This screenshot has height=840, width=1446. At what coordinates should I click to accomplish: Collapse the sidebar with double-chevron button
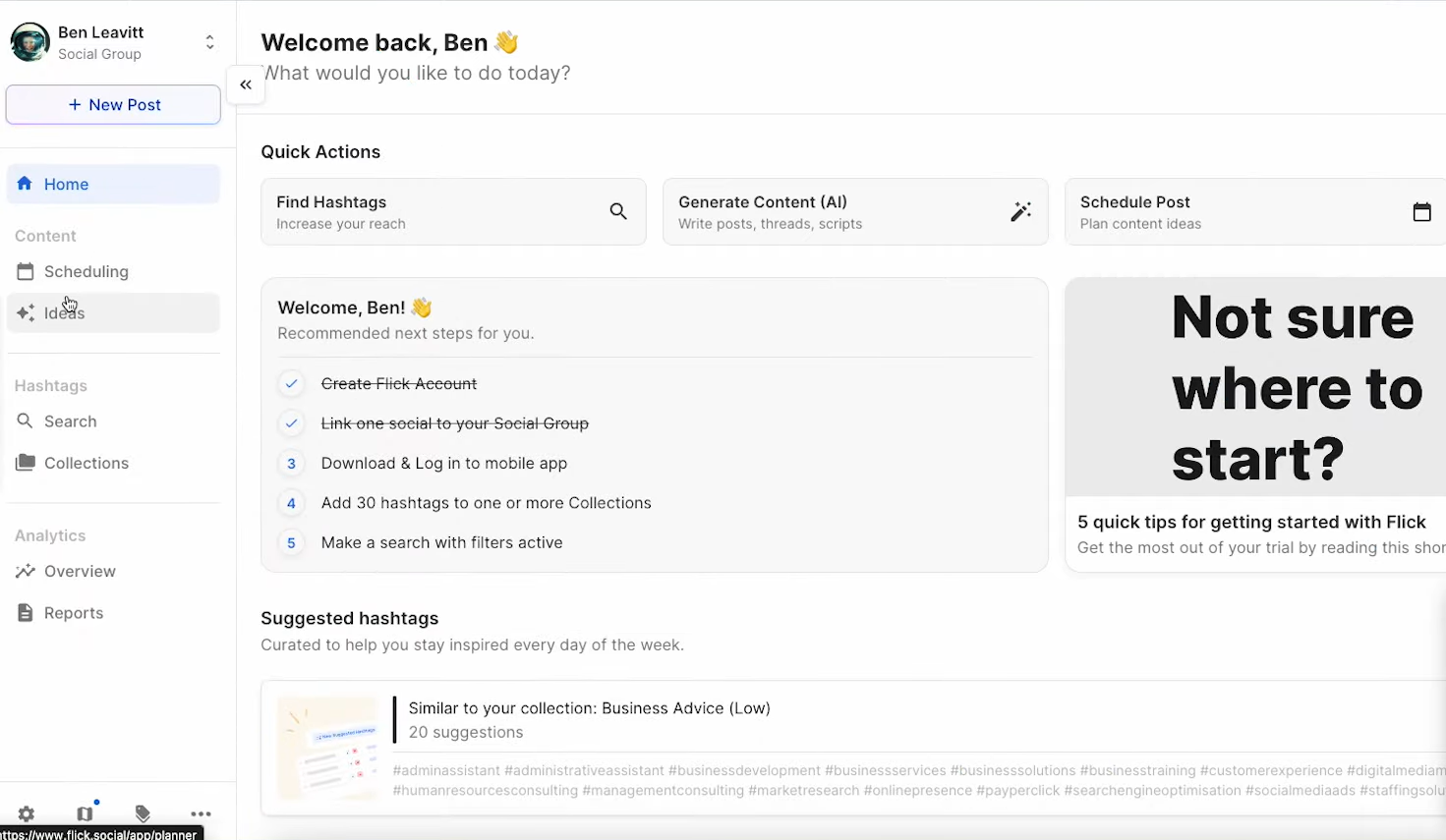pyautogui.click(x=246, y=84)
